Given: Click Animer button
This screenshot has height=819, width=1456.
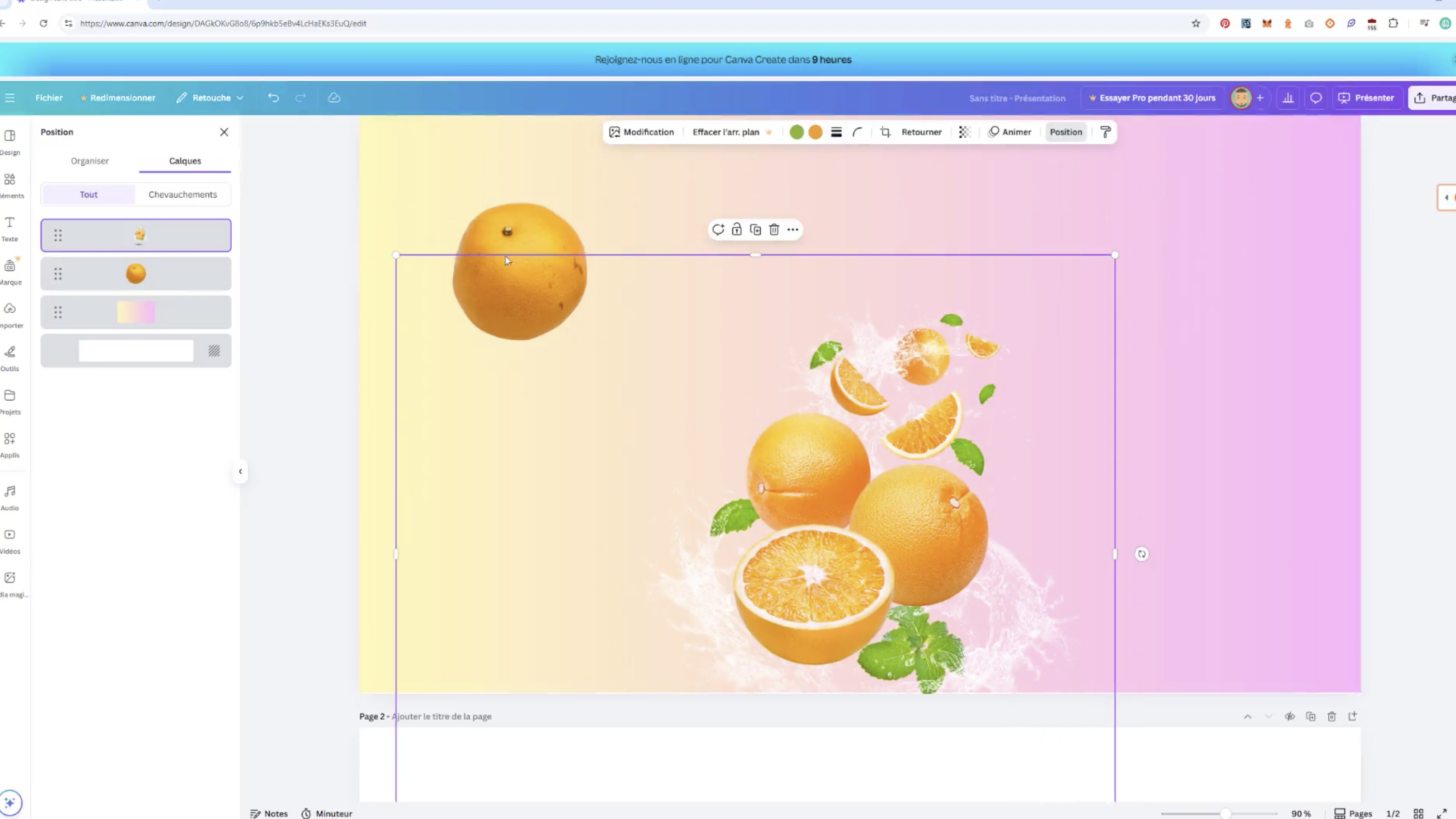Looking at the screenshot, I should (1009, 133).
